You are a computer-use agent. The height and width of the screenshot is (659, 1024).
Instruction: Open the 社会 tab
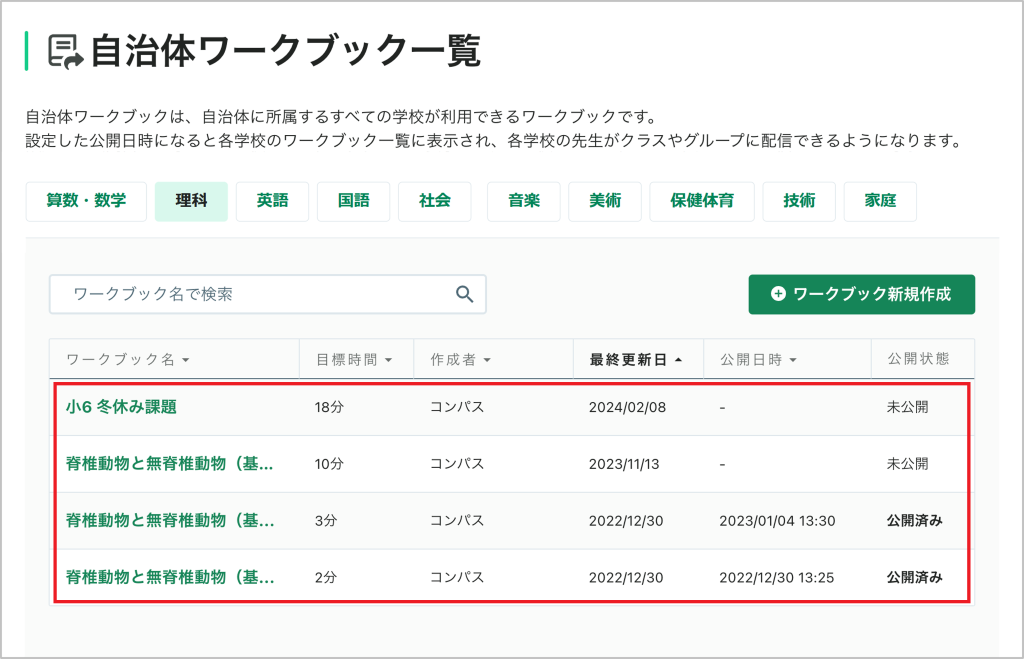coord(435,201)
